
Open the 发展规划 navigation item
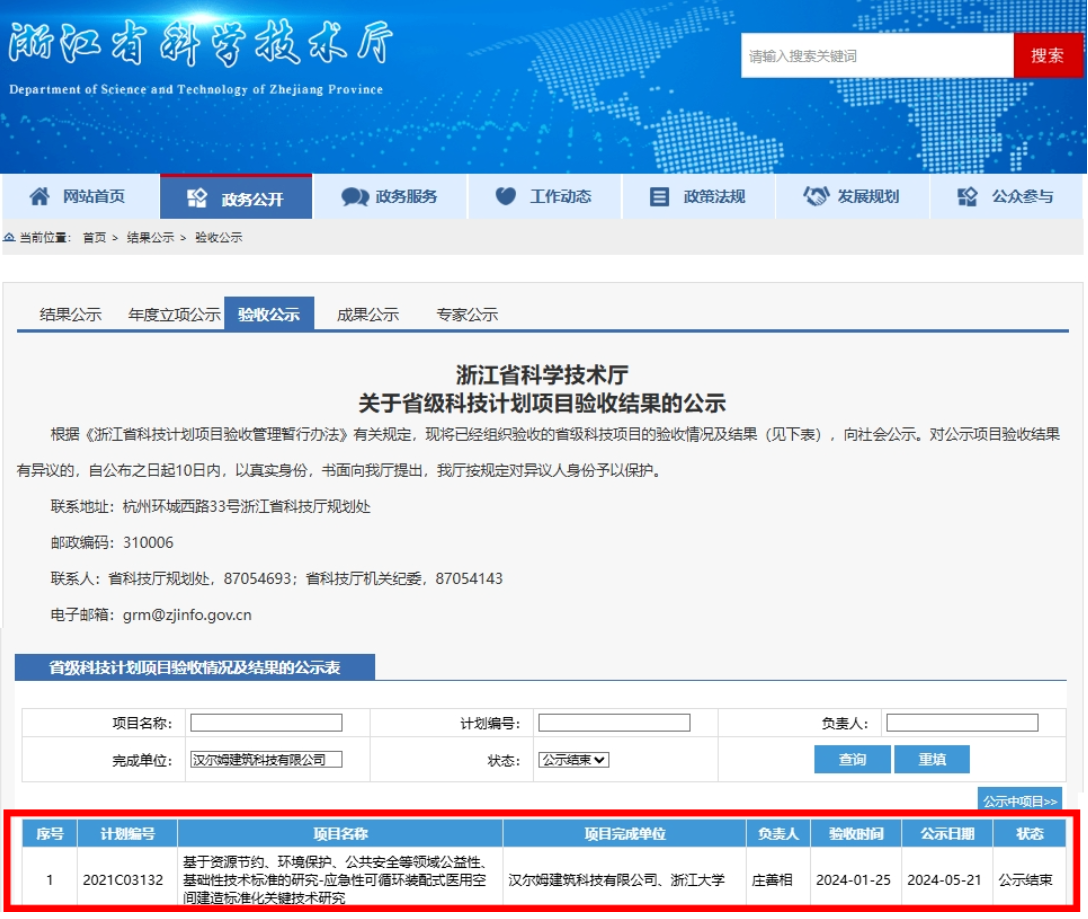pos(853,197)
